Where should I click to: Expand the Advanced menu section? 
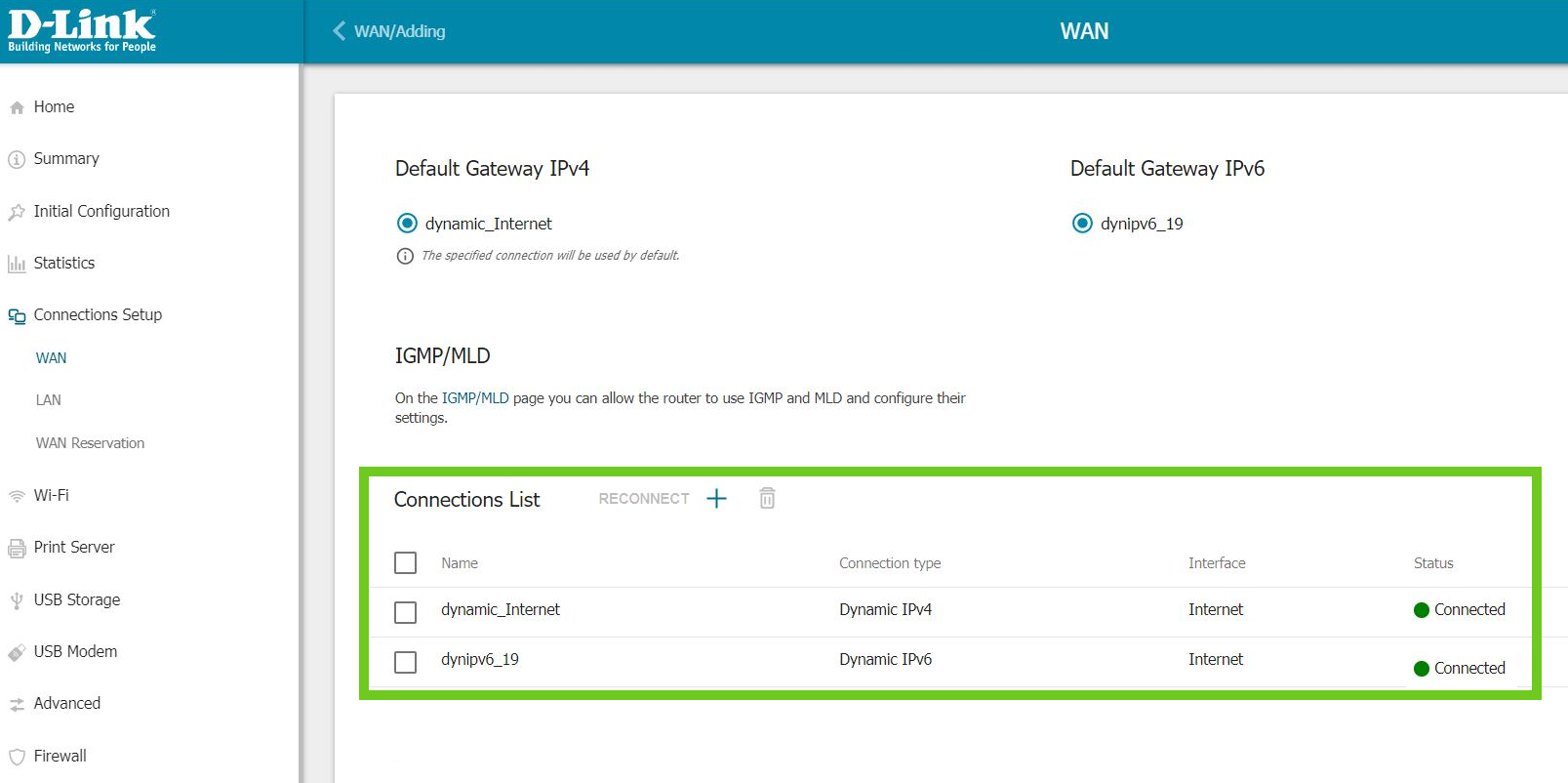coord(66,704)
